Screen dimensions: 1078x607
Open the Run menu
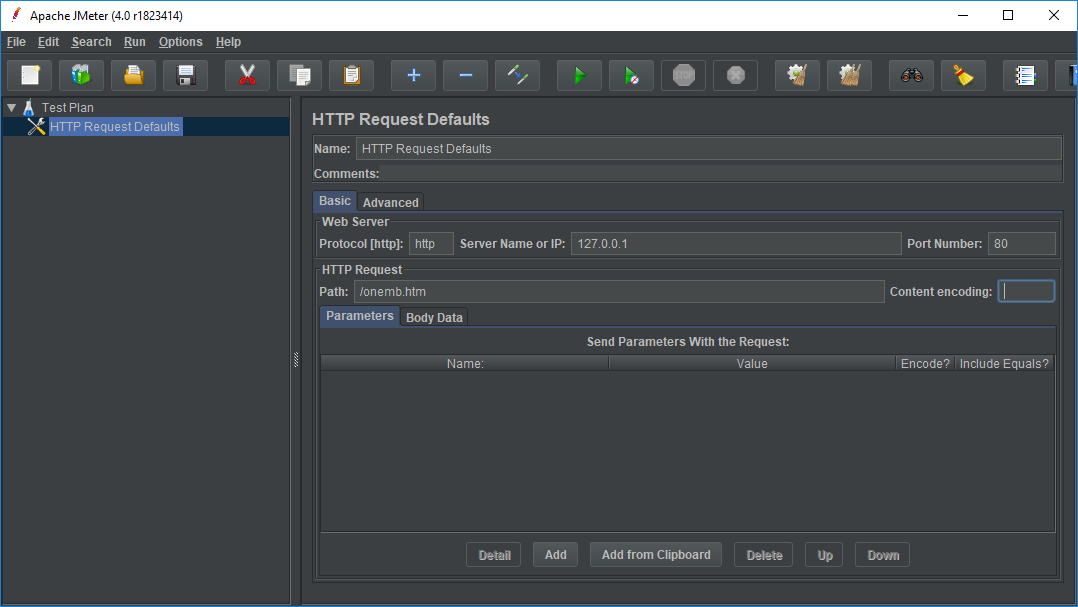pos(135,42)
